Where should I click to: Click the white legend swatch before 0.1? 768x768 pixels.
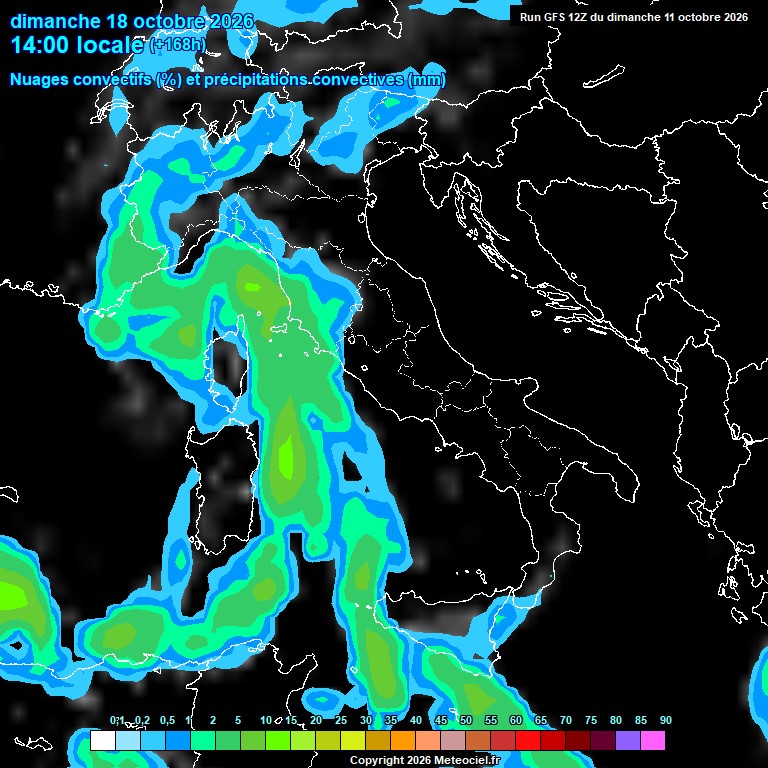point(103,740)
